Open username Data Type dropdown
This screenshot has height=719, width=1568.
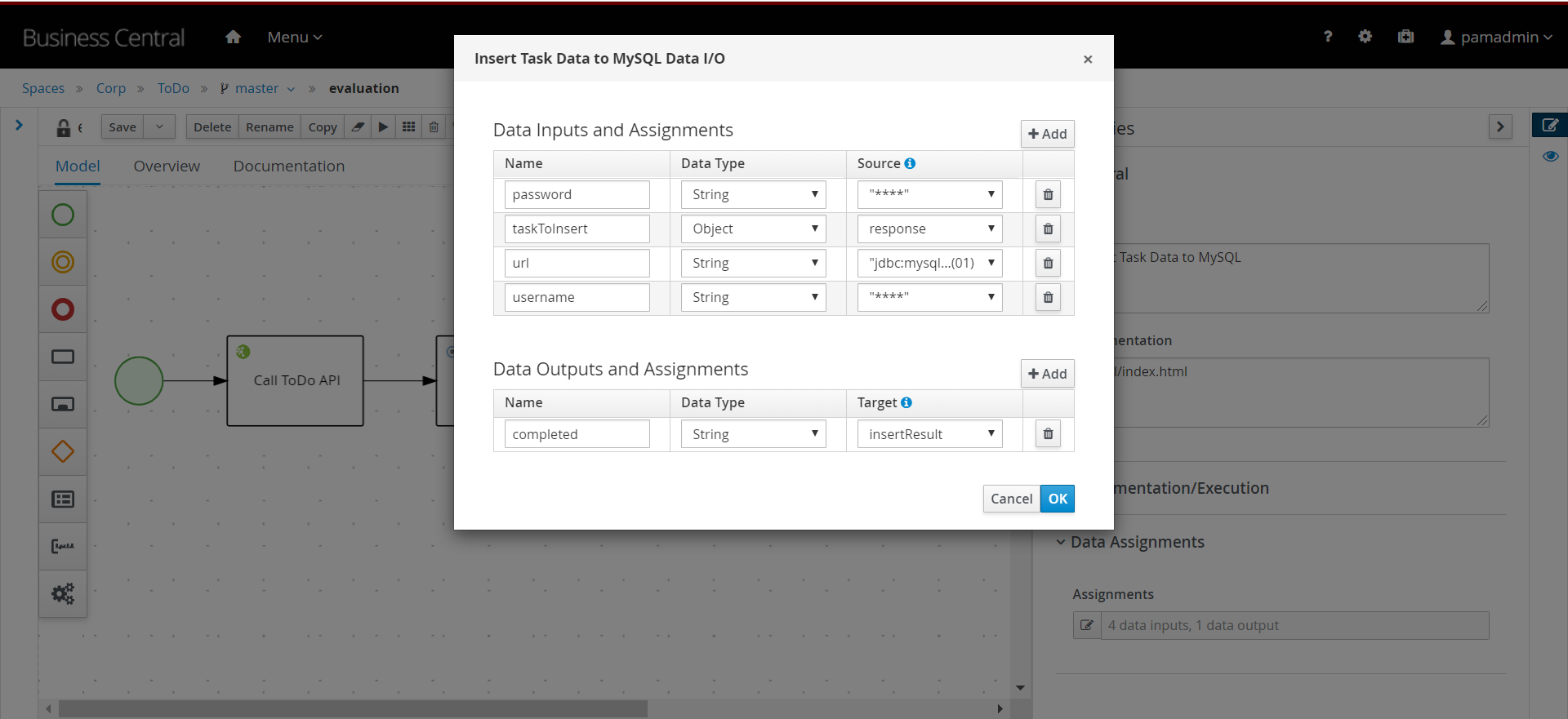click(x=753, y=298)
